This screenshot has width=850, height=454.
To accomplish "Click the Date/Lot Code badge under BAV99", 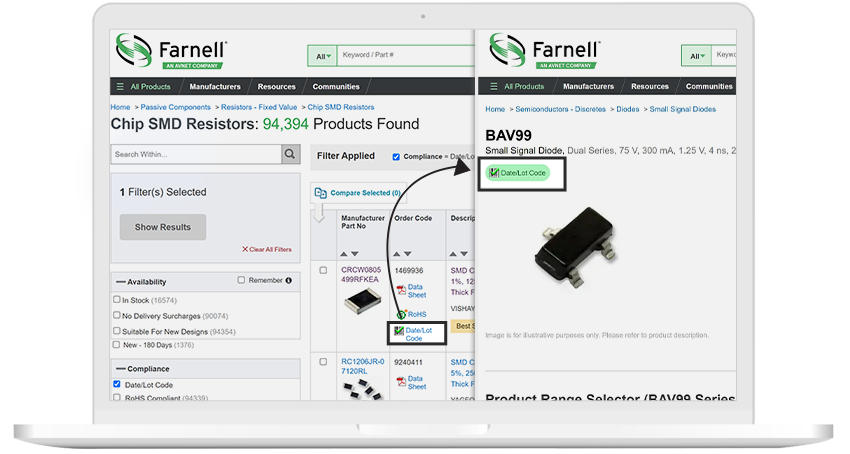I will point(519,173).
